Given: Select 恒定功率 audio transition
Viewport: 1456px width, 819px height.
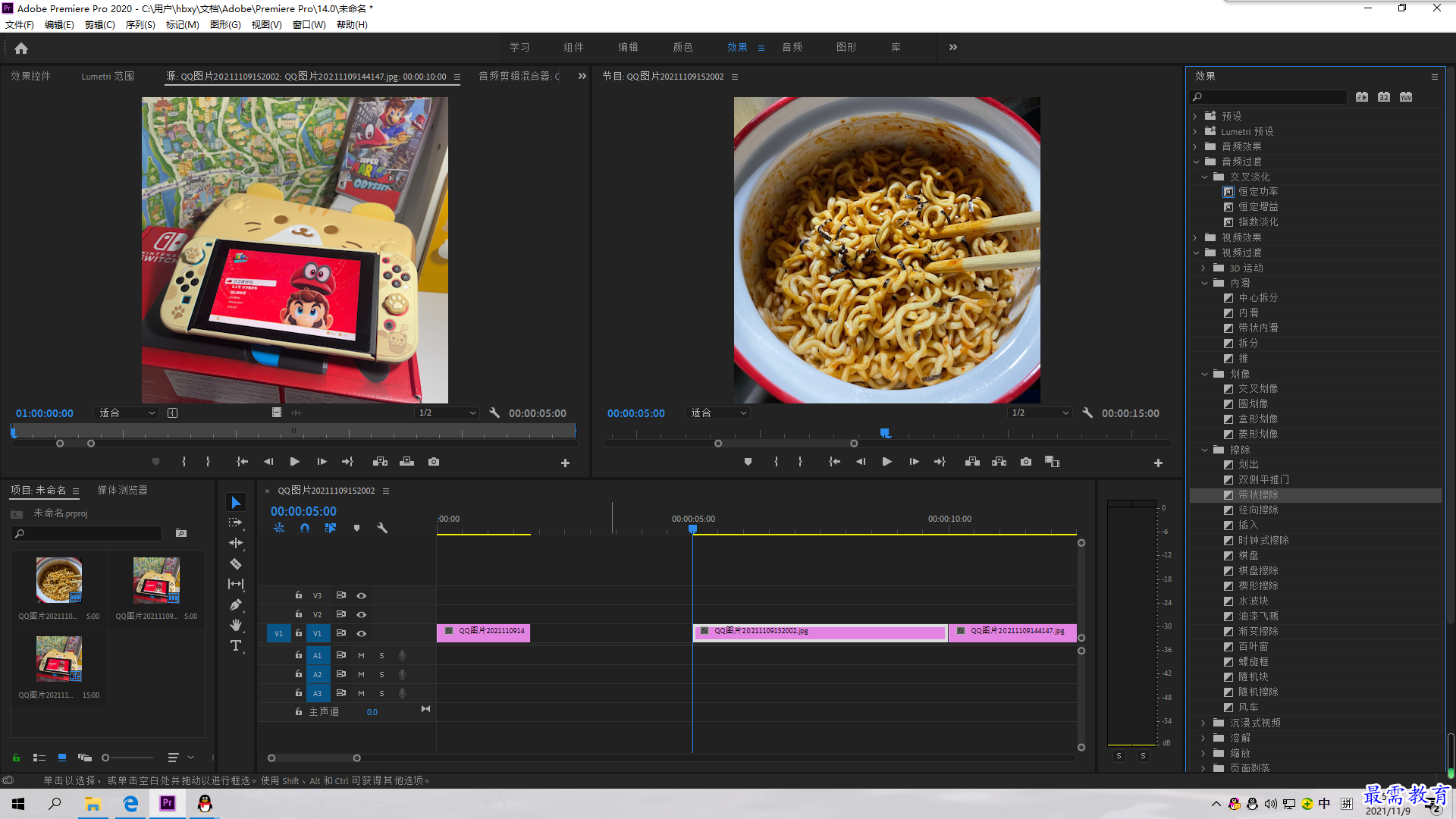Looking at the screenshot, I should click(1258, 192).
